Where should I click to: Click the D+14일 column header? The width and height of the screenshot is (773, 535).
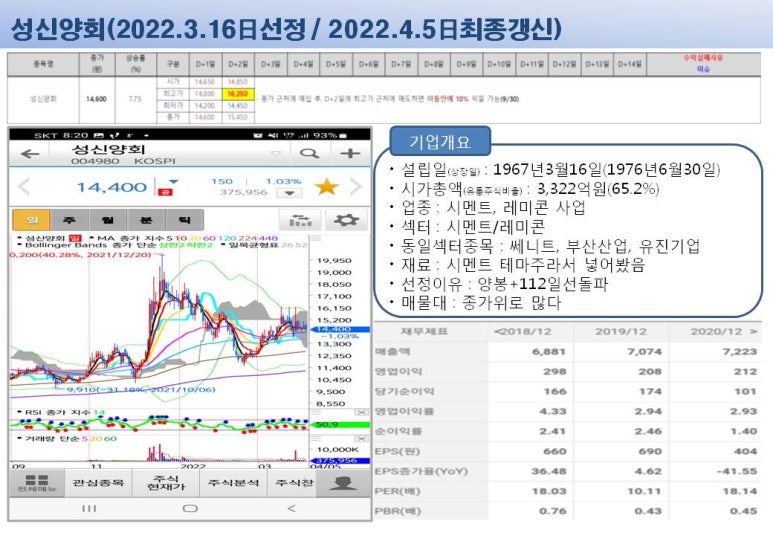(x=630, y=64)
